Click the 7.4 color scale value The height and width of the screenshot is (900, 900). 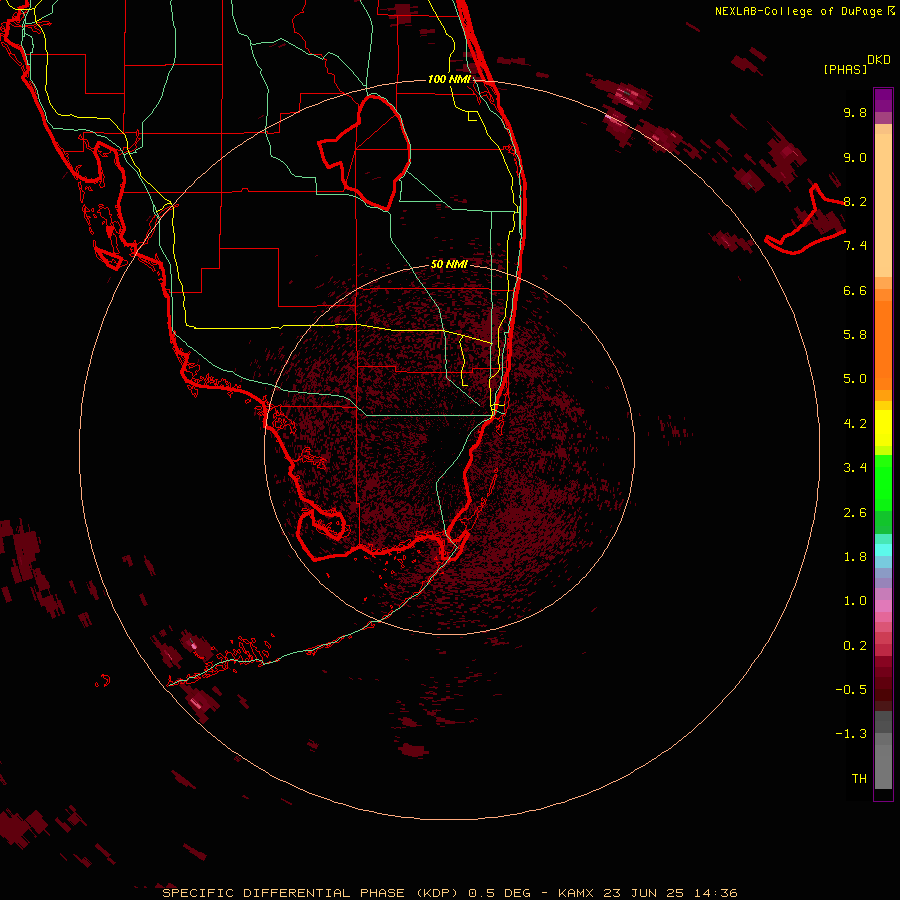click(x=855, y=246)
